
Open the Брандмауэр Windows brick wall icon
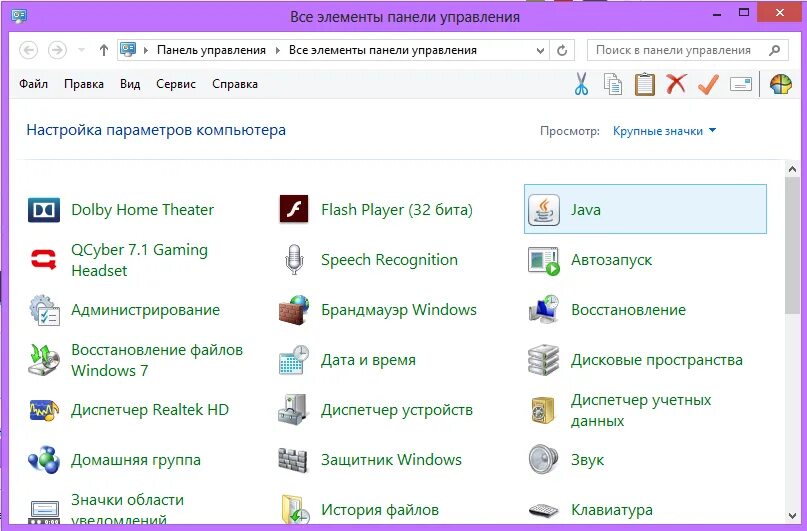294,310
